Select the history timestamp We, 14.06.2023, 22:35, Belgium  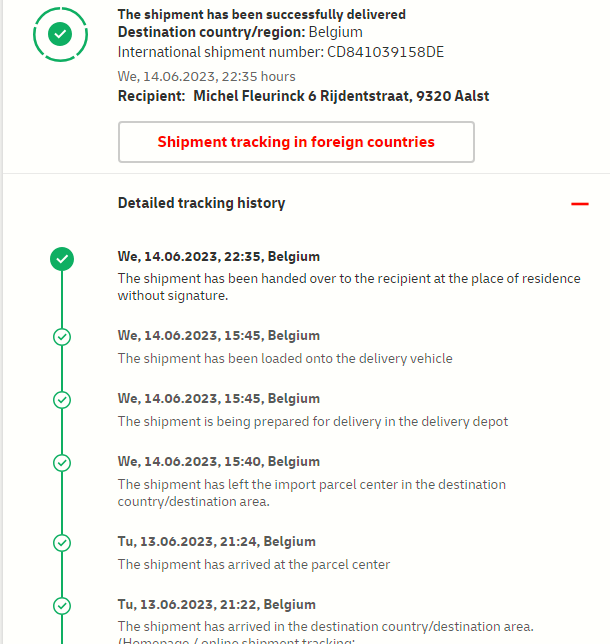pos(219,257)
